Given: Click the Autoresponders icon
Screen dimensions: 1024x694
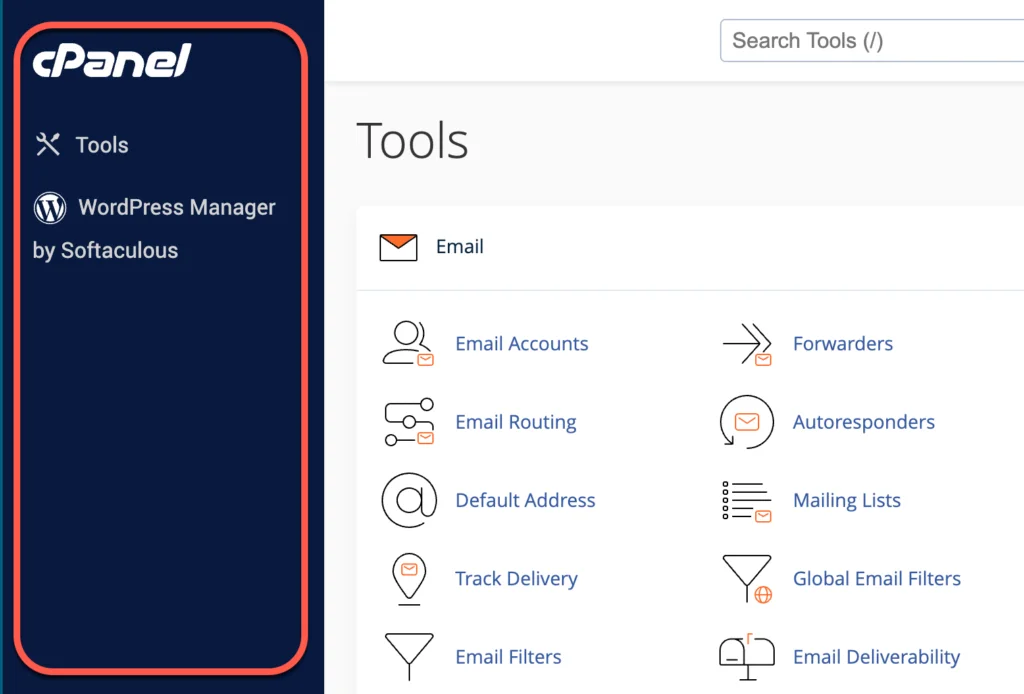Looking at the screenshot, I should point(746,422).
